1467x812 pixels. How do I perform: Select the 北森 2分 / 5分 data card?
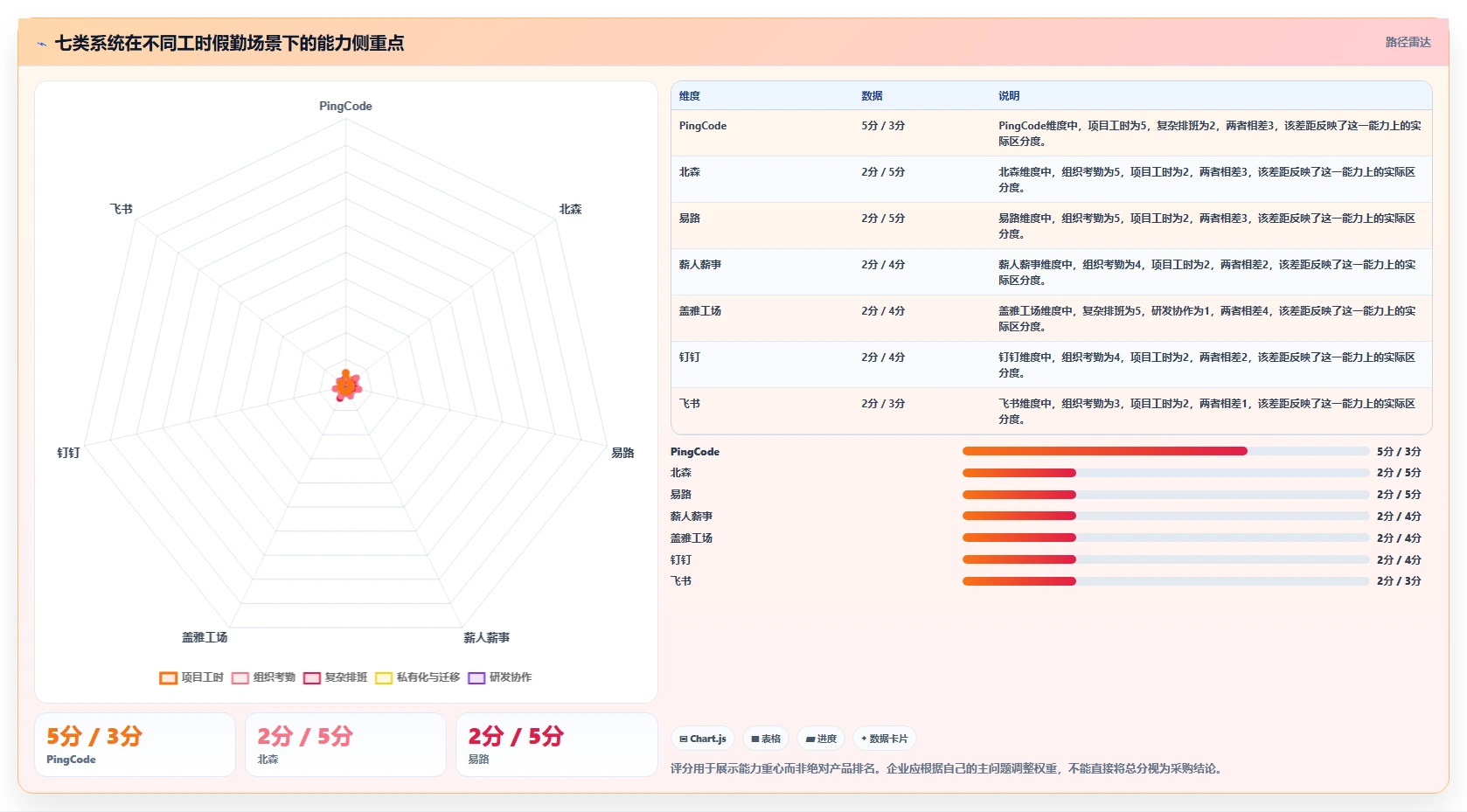point(345,745)
